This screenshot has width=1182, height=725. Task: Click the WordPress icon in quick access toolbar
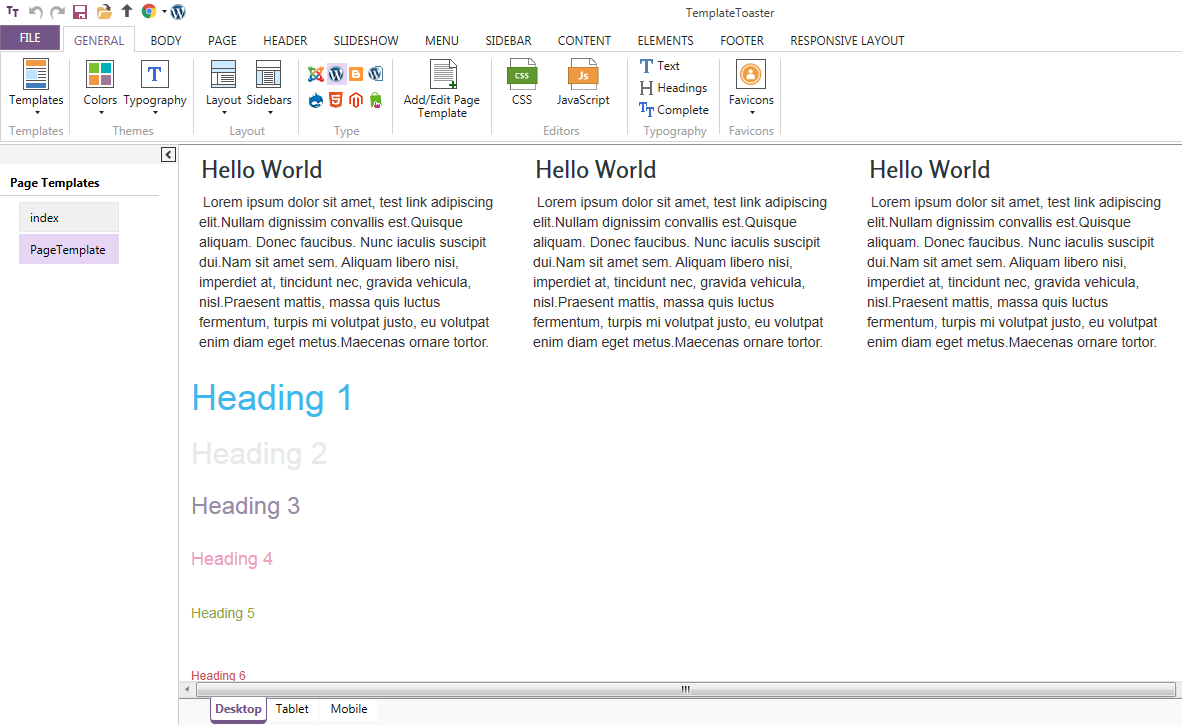178,11
